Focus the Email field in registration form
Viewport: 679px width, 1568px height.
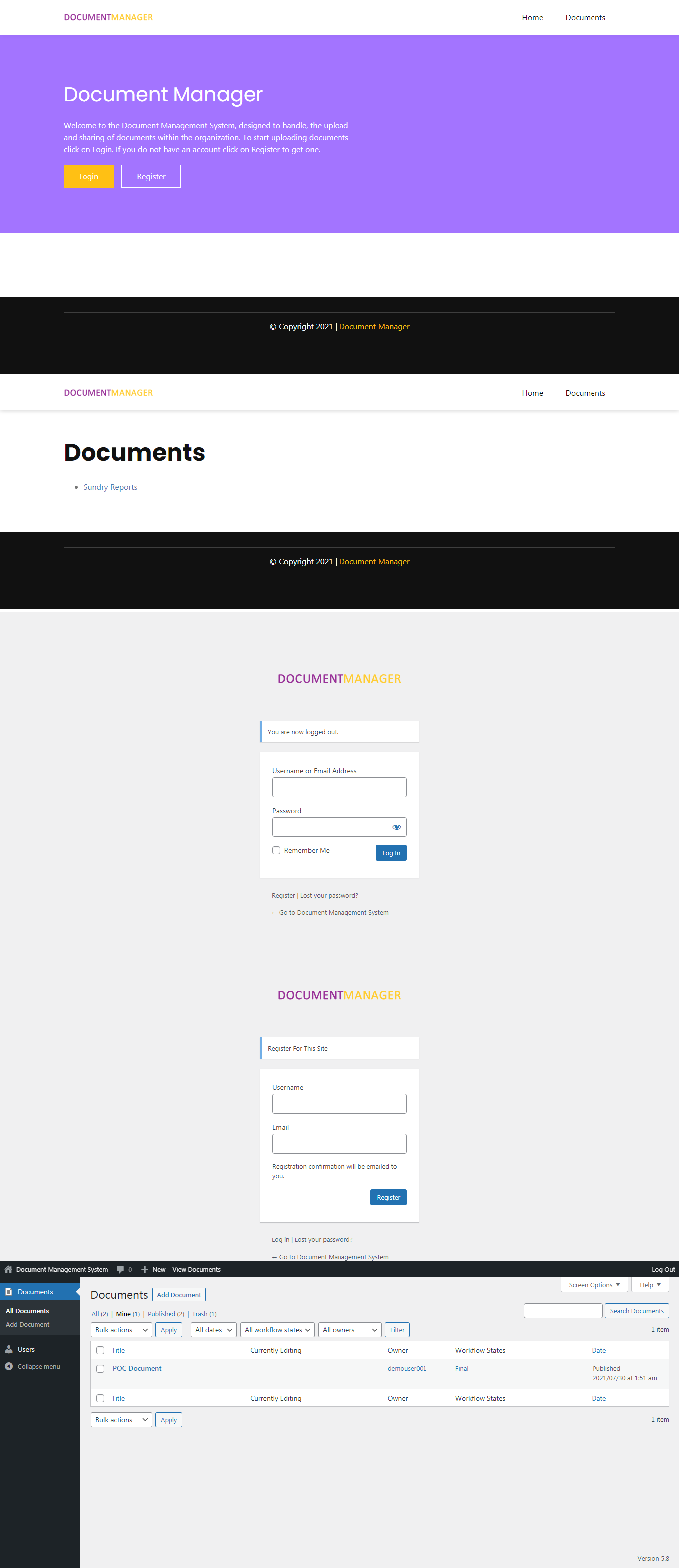click(339, 1143)
